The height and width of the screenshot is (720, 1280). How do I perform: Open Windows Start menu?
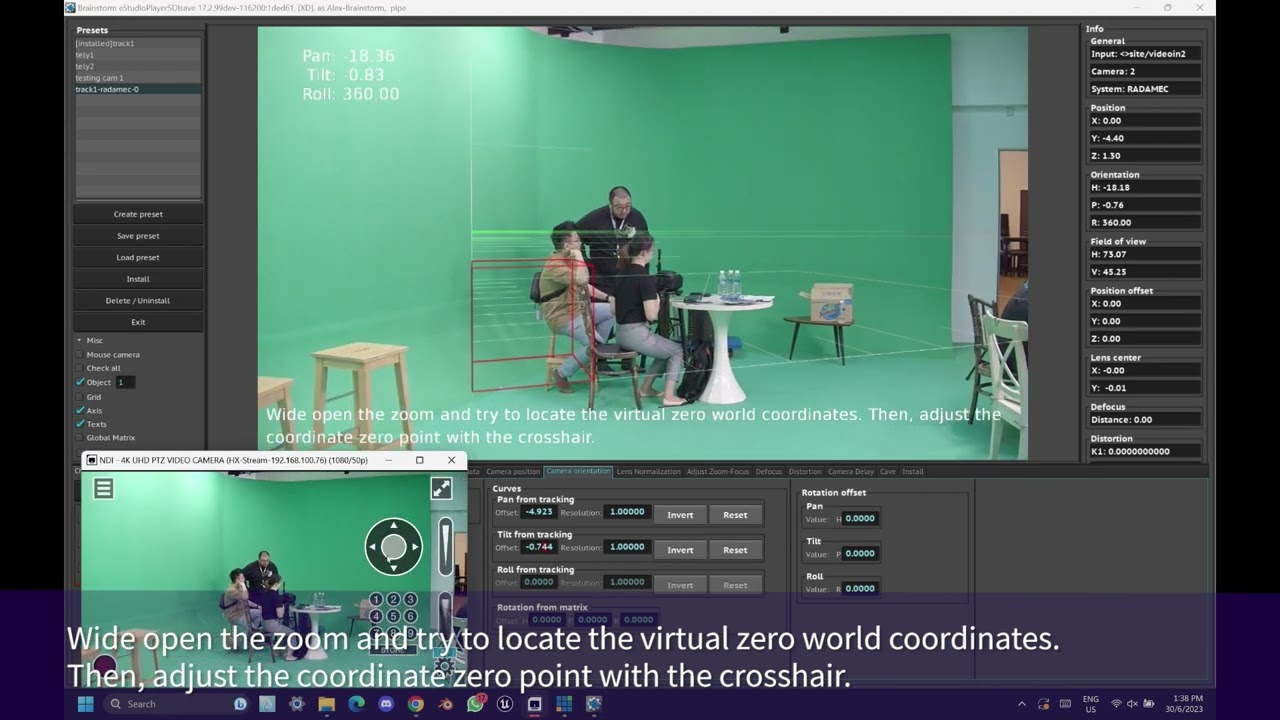86,704
